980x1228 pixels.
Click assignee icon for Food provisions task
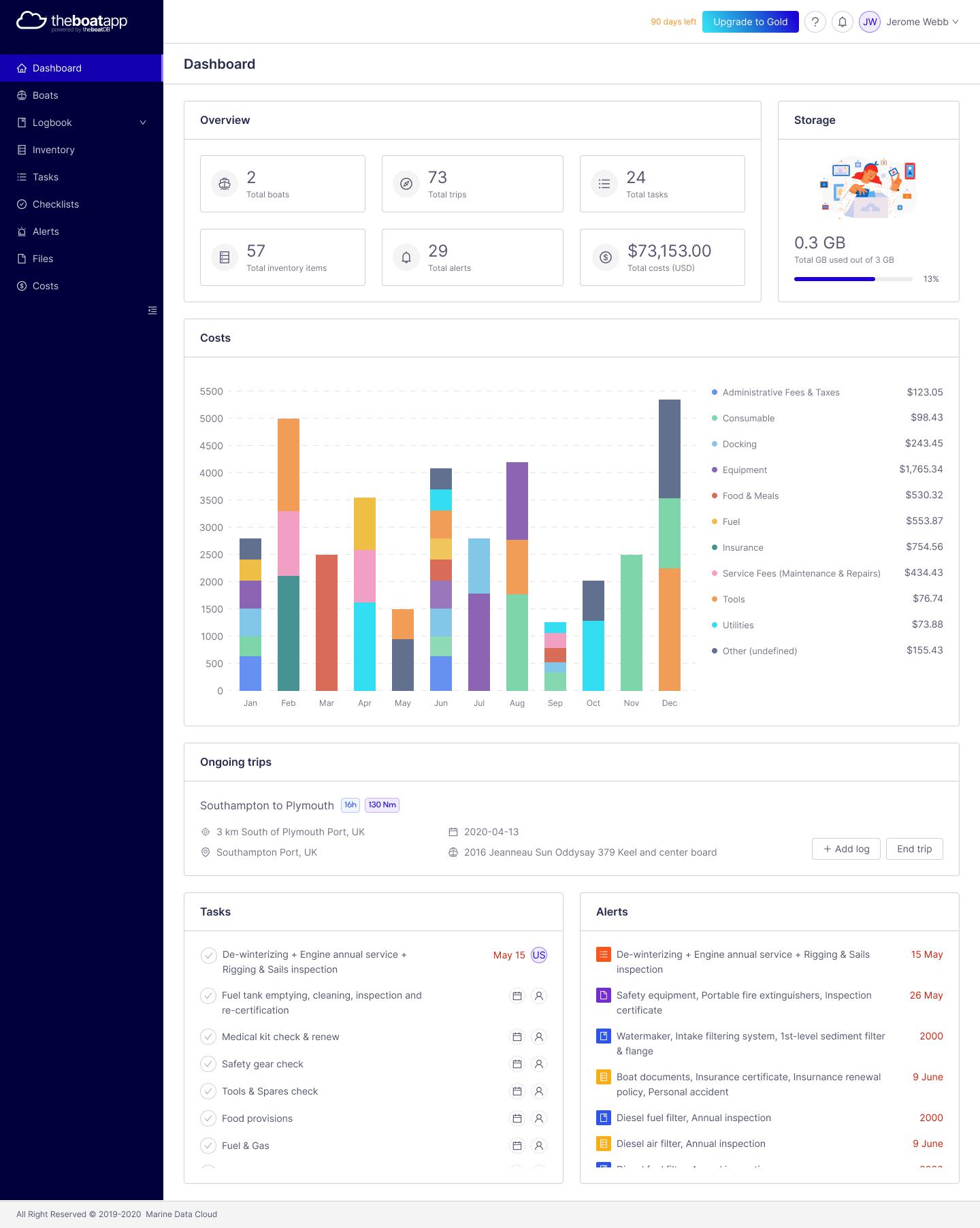(x=539, y=1118)
